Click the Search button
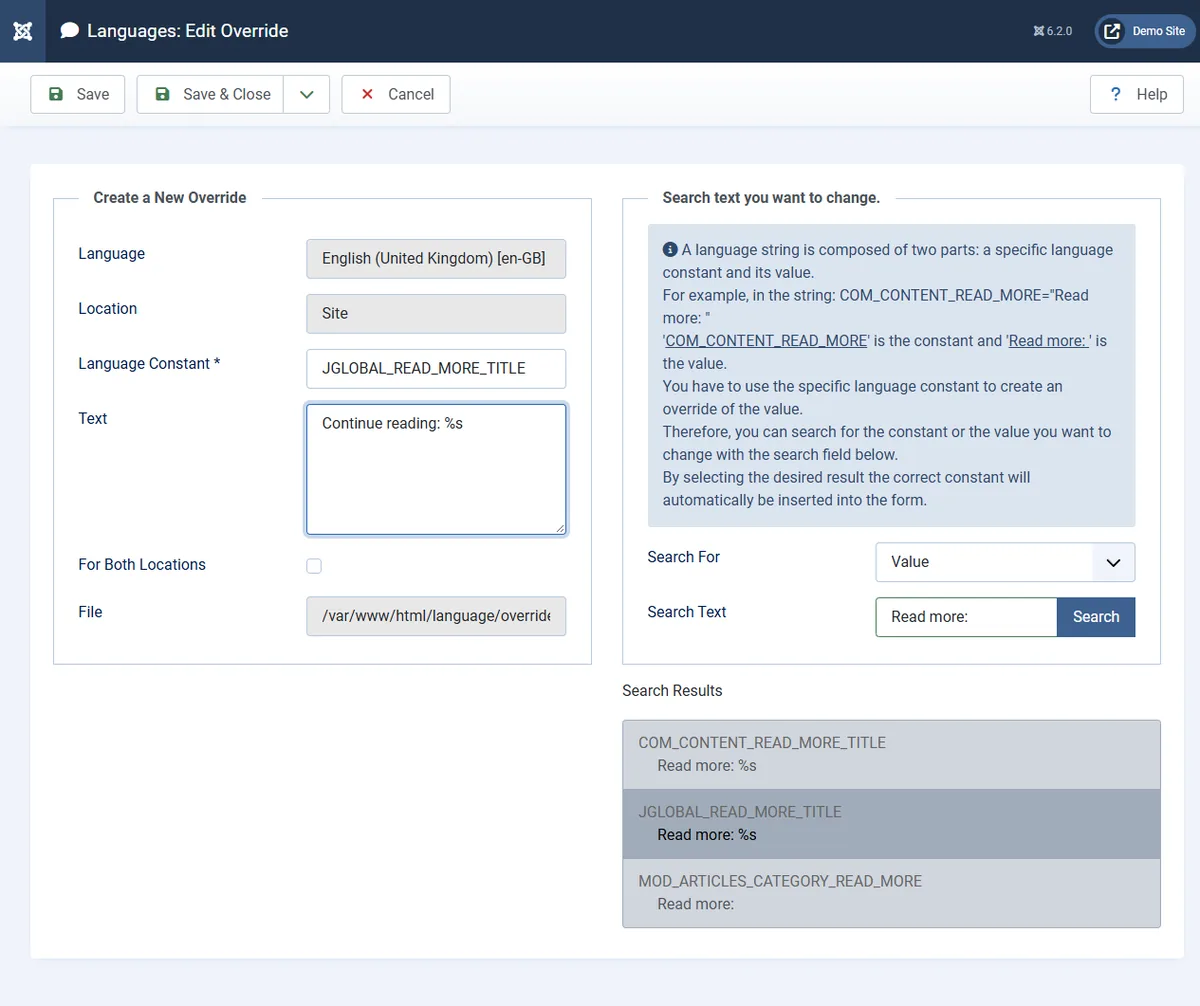 1096,617
